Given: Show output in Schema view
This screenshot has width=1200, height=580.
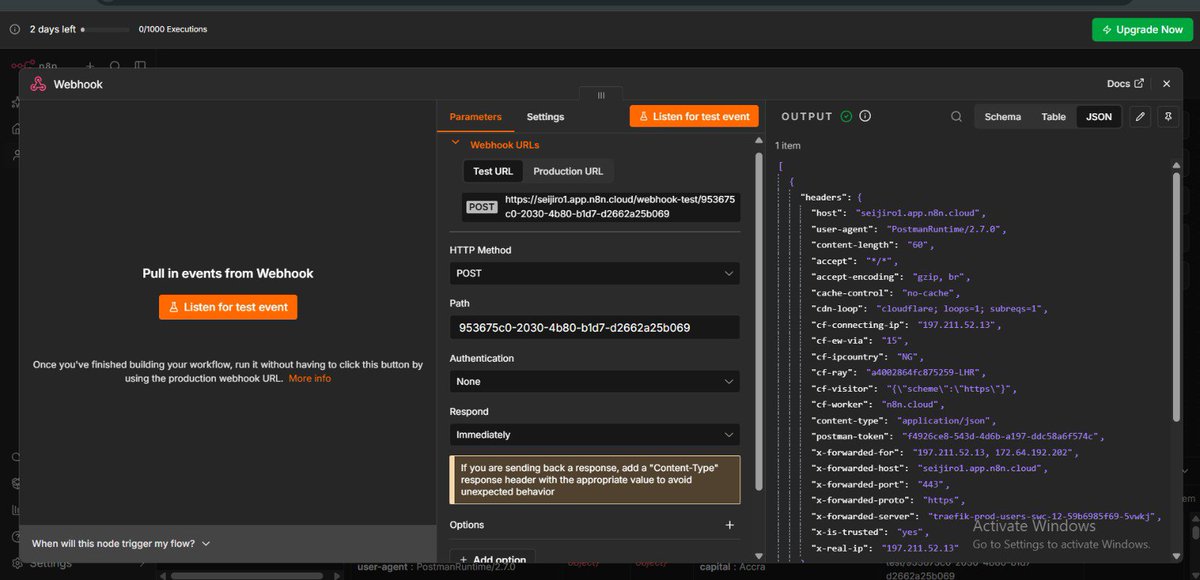Looking at the screenshot, I should pos(1003,117).
